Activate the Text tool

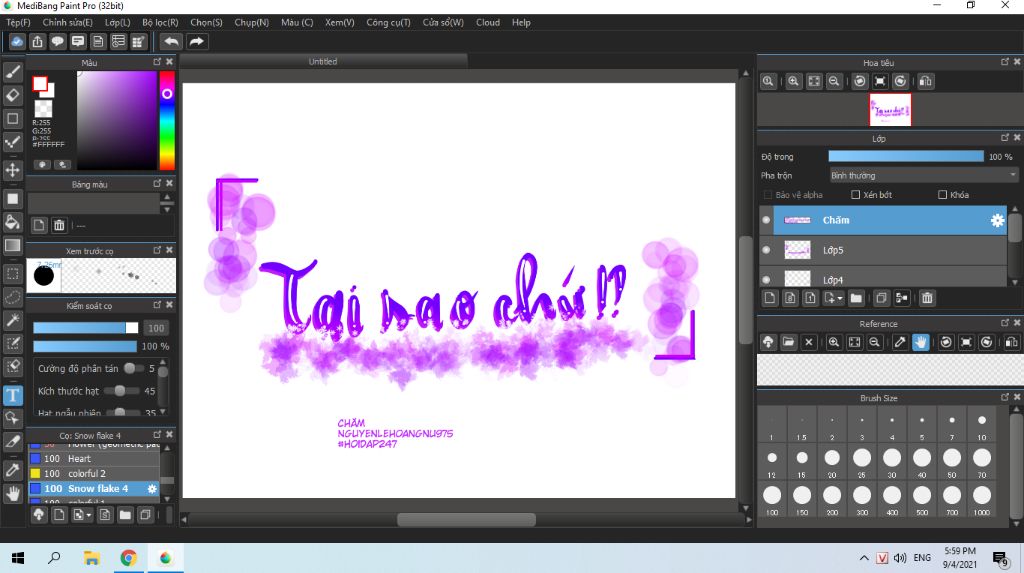click(13, 395)
